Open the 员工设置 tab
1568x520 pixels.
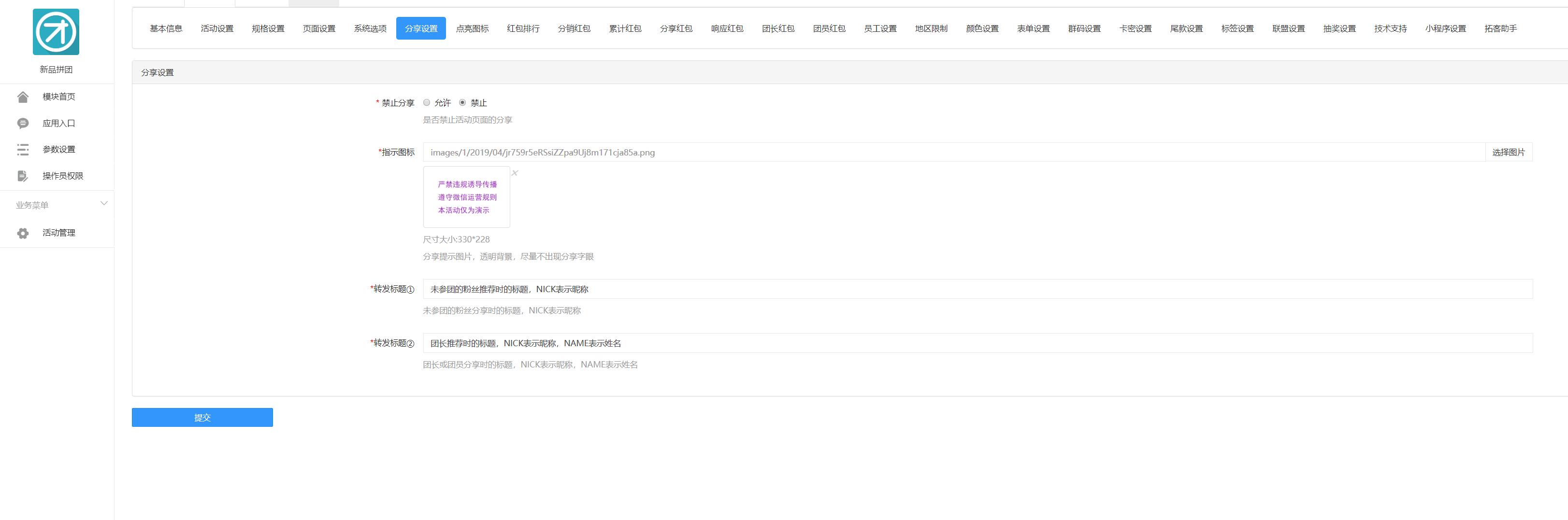point(880,28)
